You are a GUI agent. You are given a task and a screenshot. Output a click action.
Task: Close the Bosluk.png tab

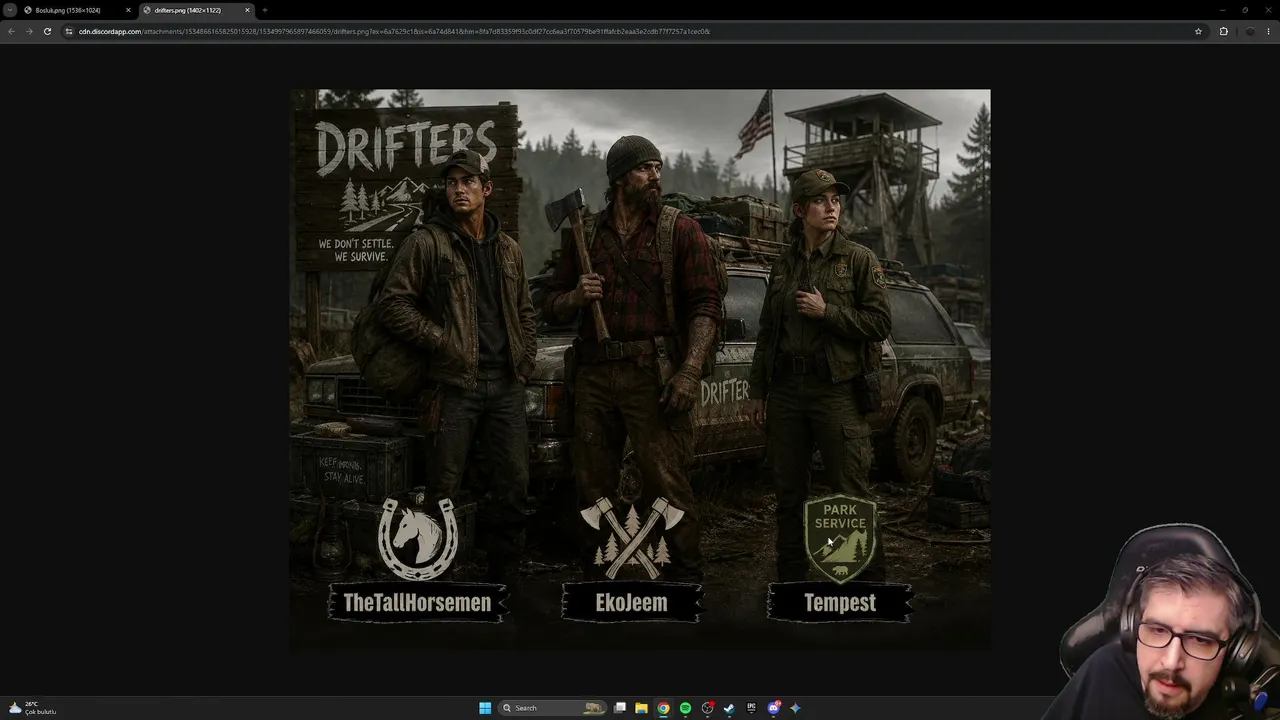coord(128,10)
